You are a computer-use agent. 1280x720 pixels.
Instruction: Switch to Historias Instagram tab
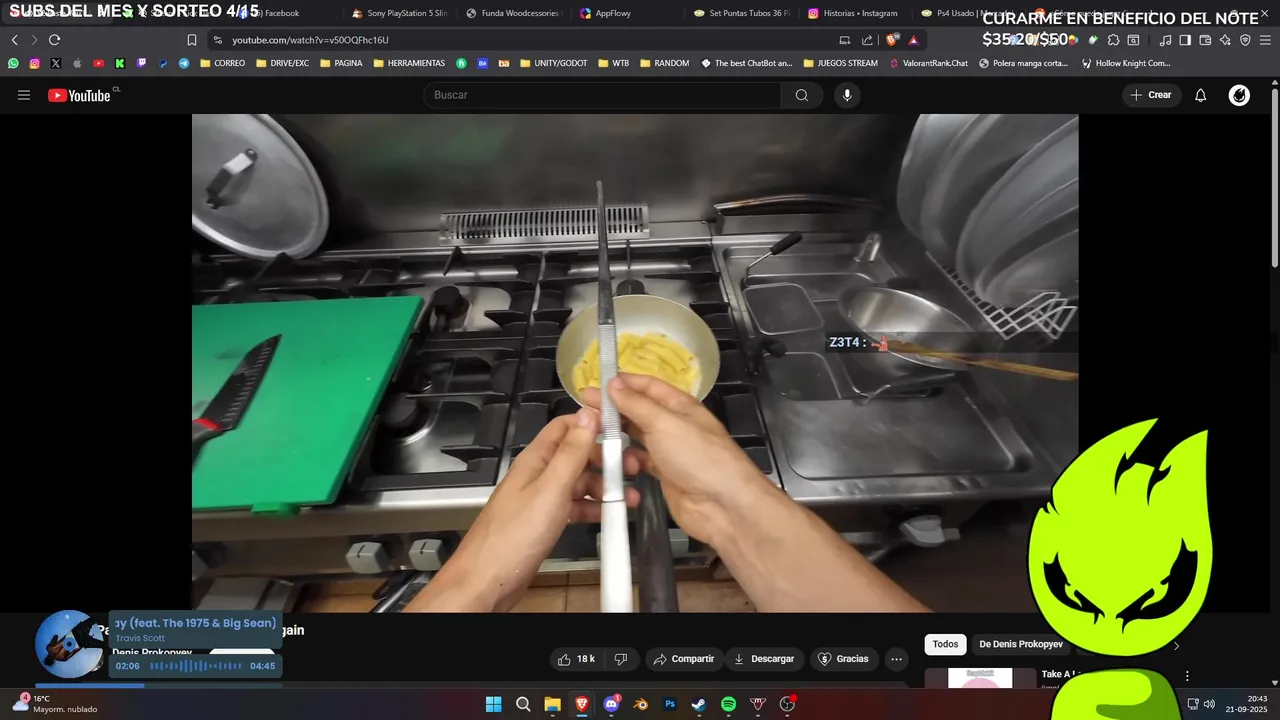point(853,13)
